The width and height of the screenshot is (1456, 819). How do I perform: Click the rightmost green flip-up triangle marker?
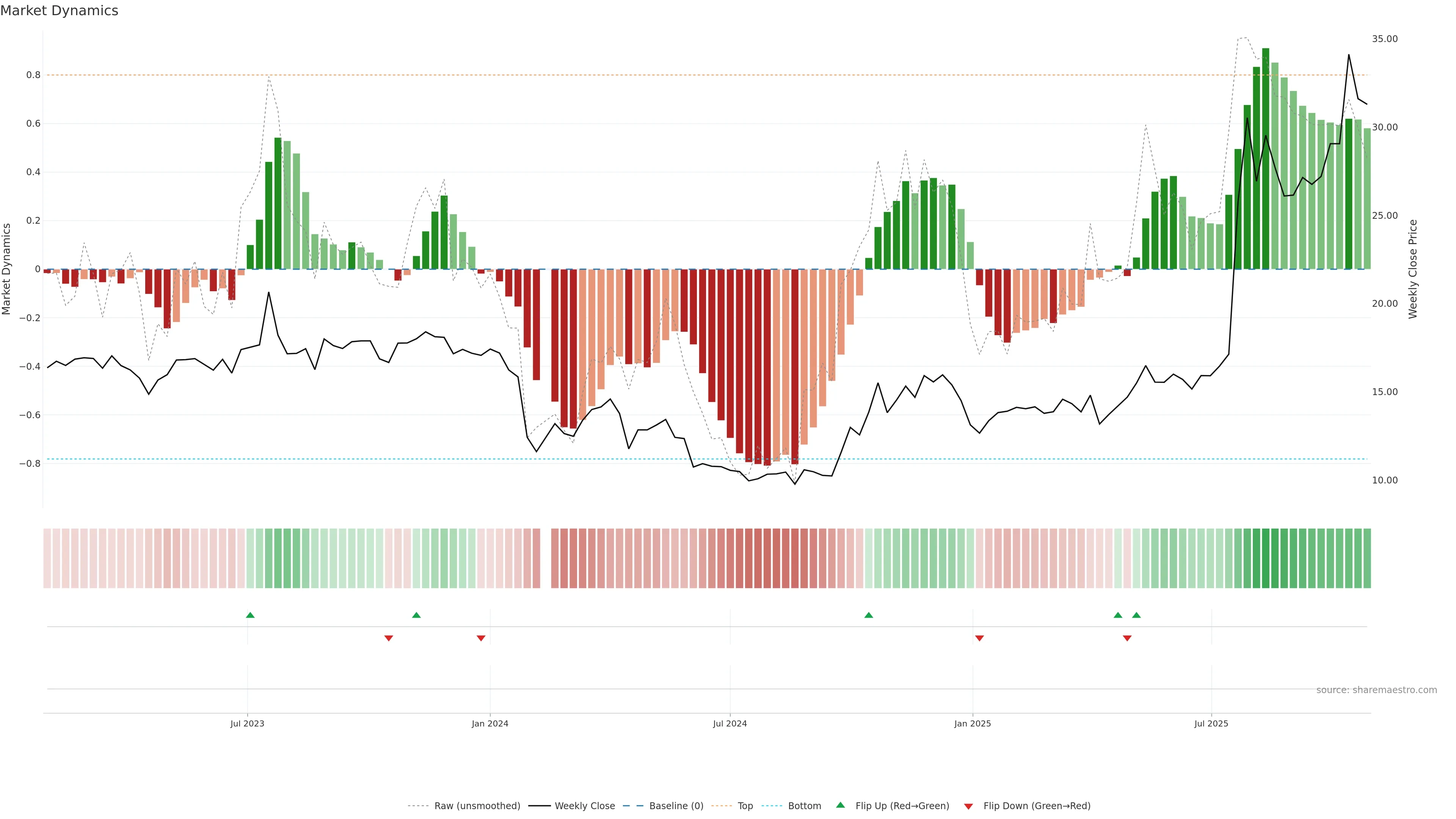[x=1137, y=615]
